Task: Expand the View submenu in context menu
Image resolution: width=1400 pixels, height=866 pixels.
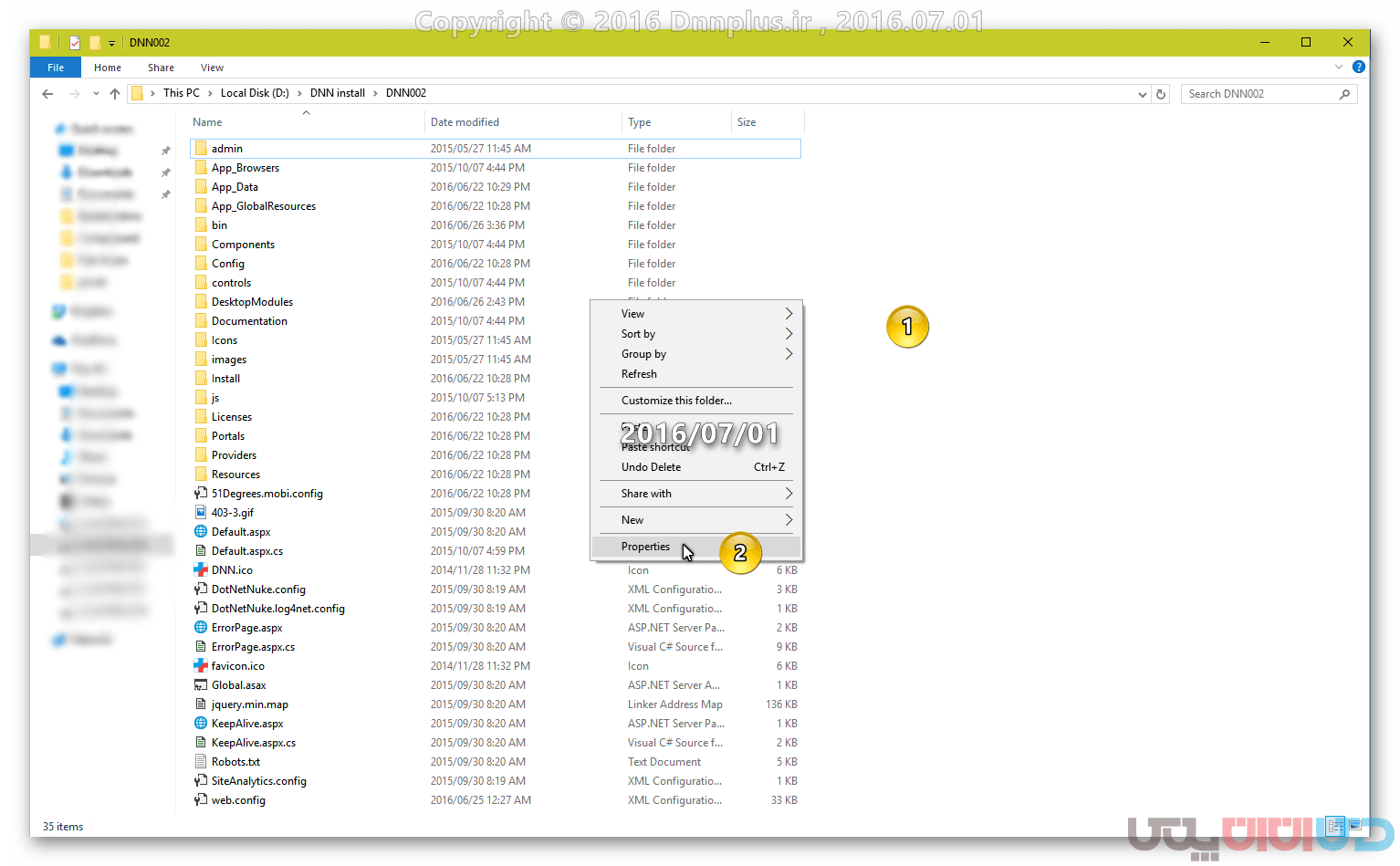Action: tap(789, 314)
